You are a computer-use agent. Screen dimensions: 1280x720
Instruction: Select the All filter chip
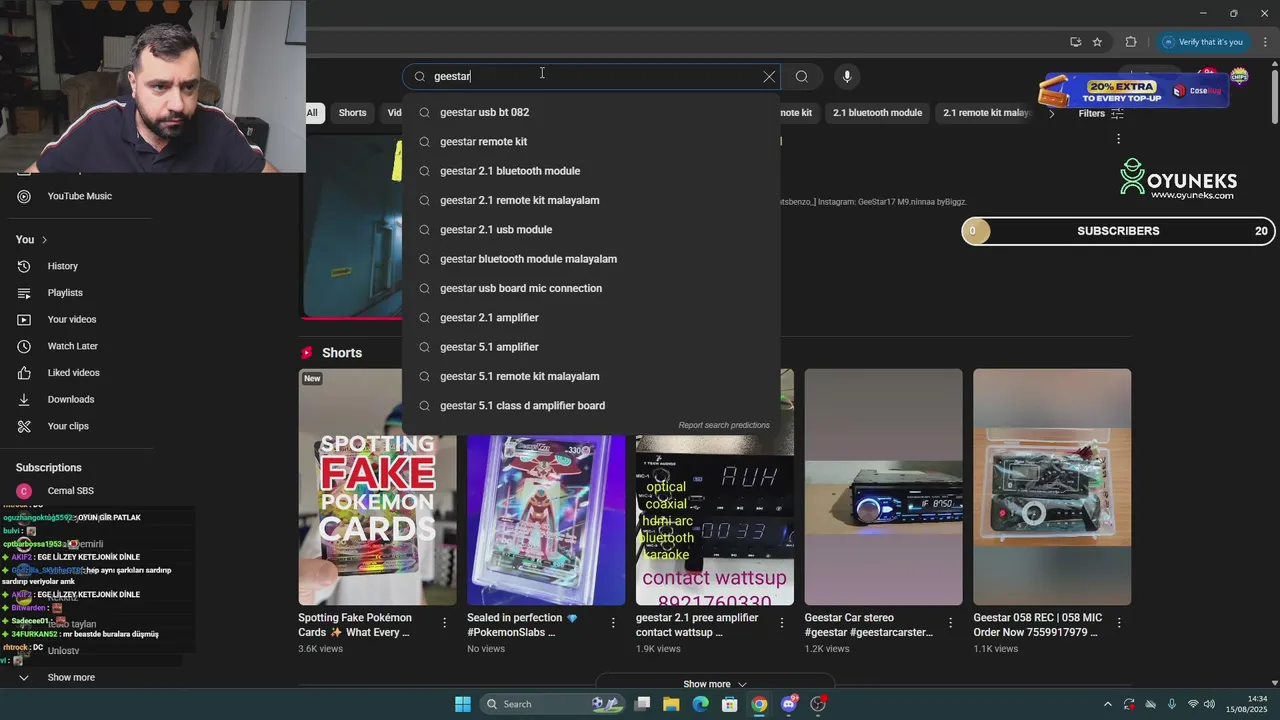point(312,113)
